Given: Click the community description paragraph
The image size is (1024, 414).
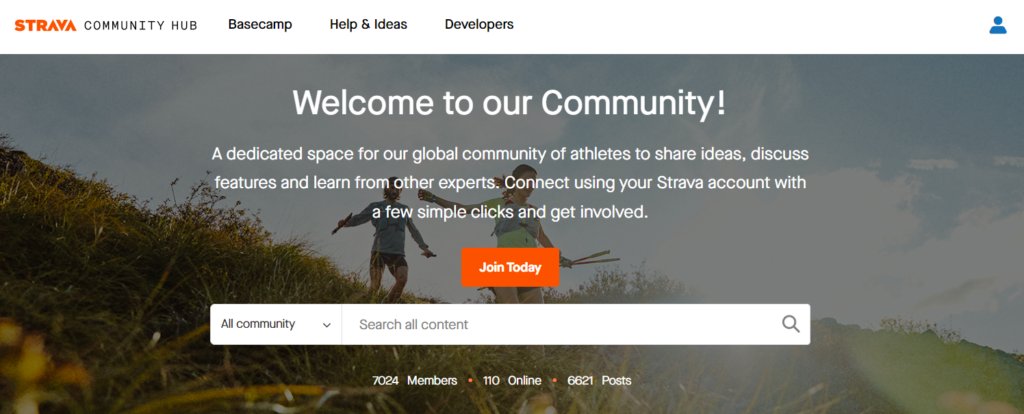Looking at the screenshot, I should click(510, 183).
